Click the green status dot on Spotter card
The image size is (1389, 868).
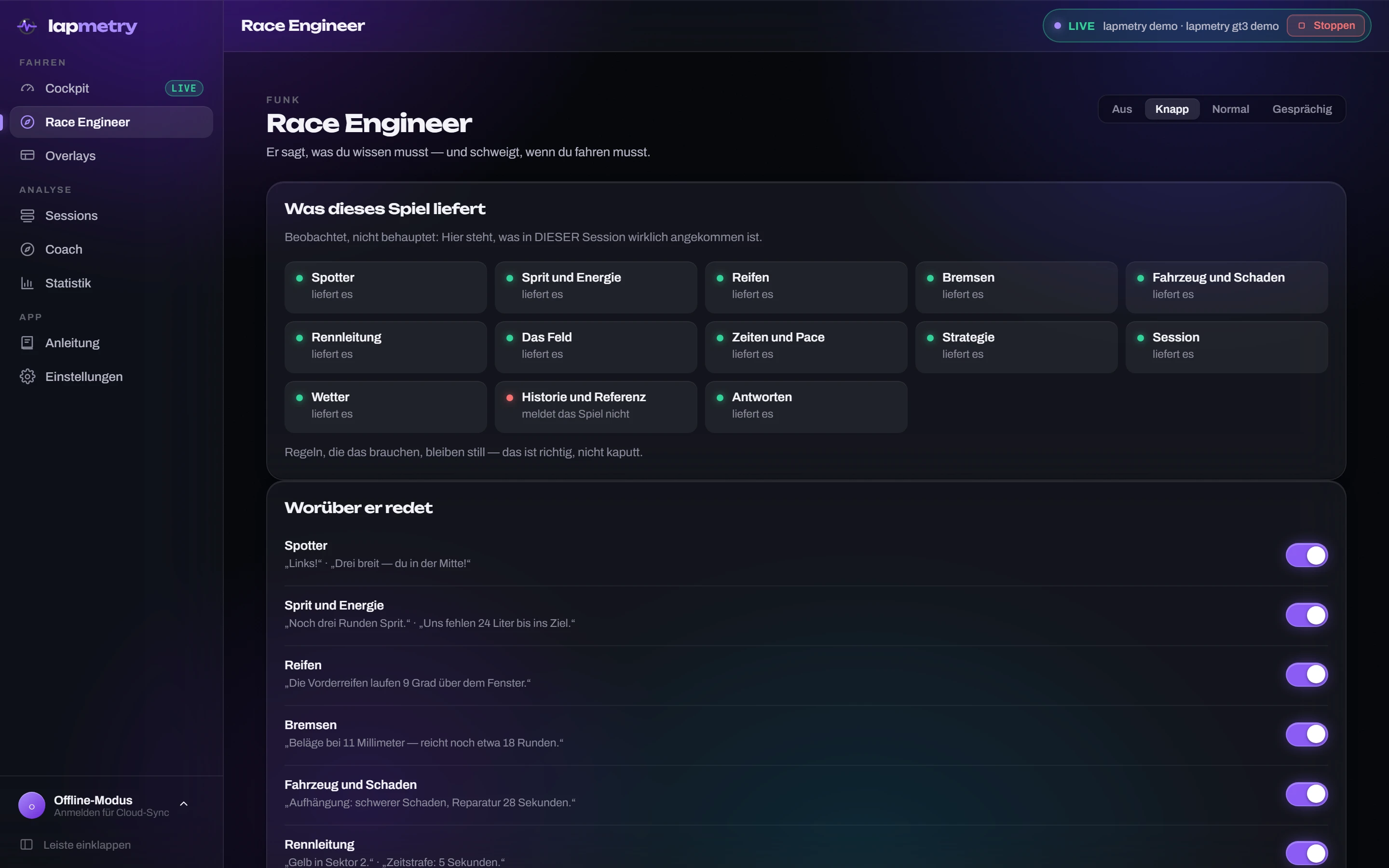[x=300, y=278]
